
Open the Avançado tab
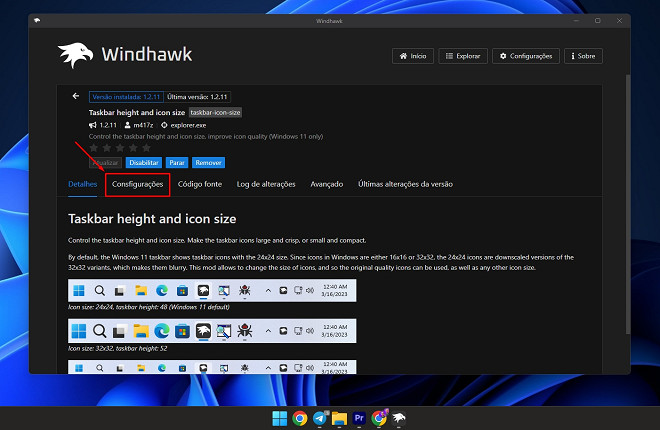click(x=327, y=184)
